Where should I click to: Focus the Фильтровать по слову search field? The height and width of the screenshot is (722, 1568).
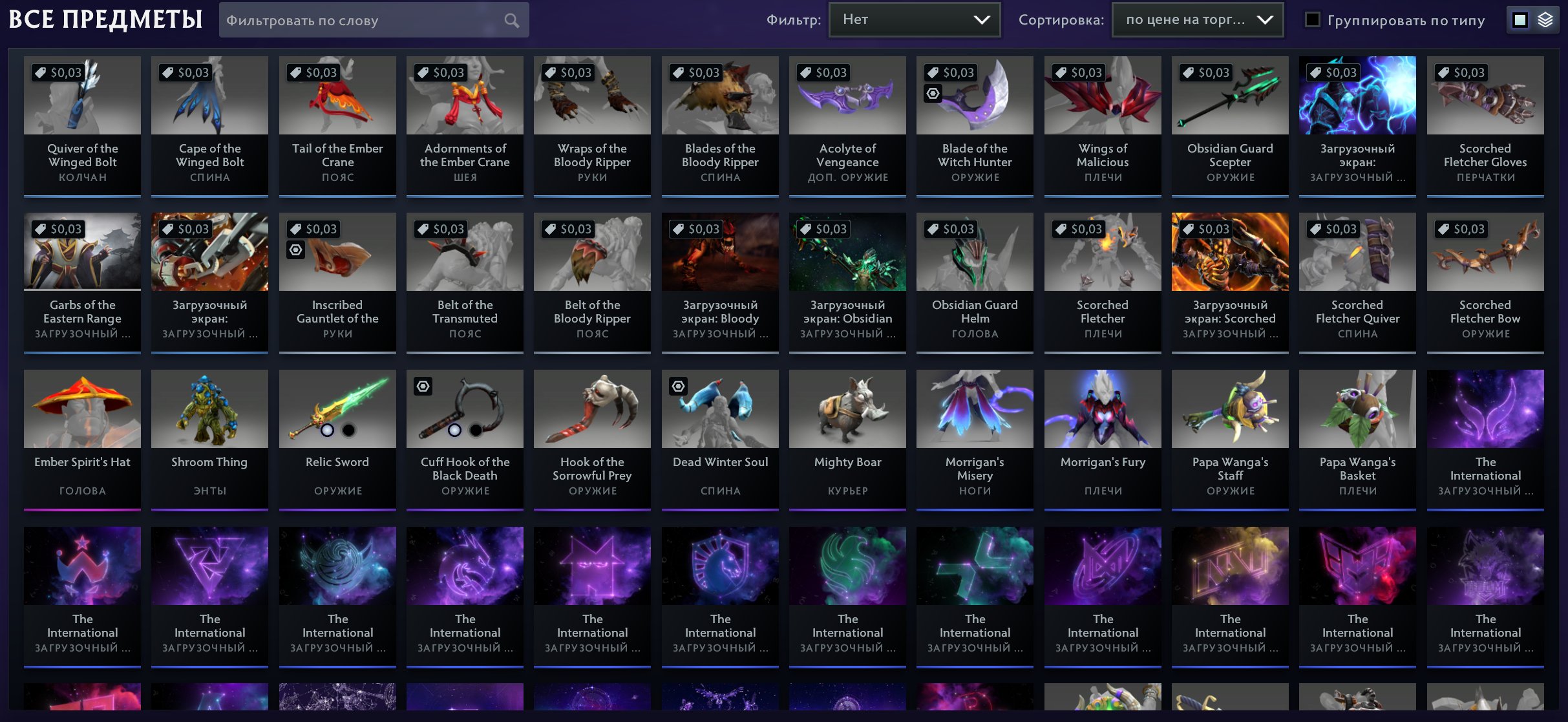click(x=362, y=20)
